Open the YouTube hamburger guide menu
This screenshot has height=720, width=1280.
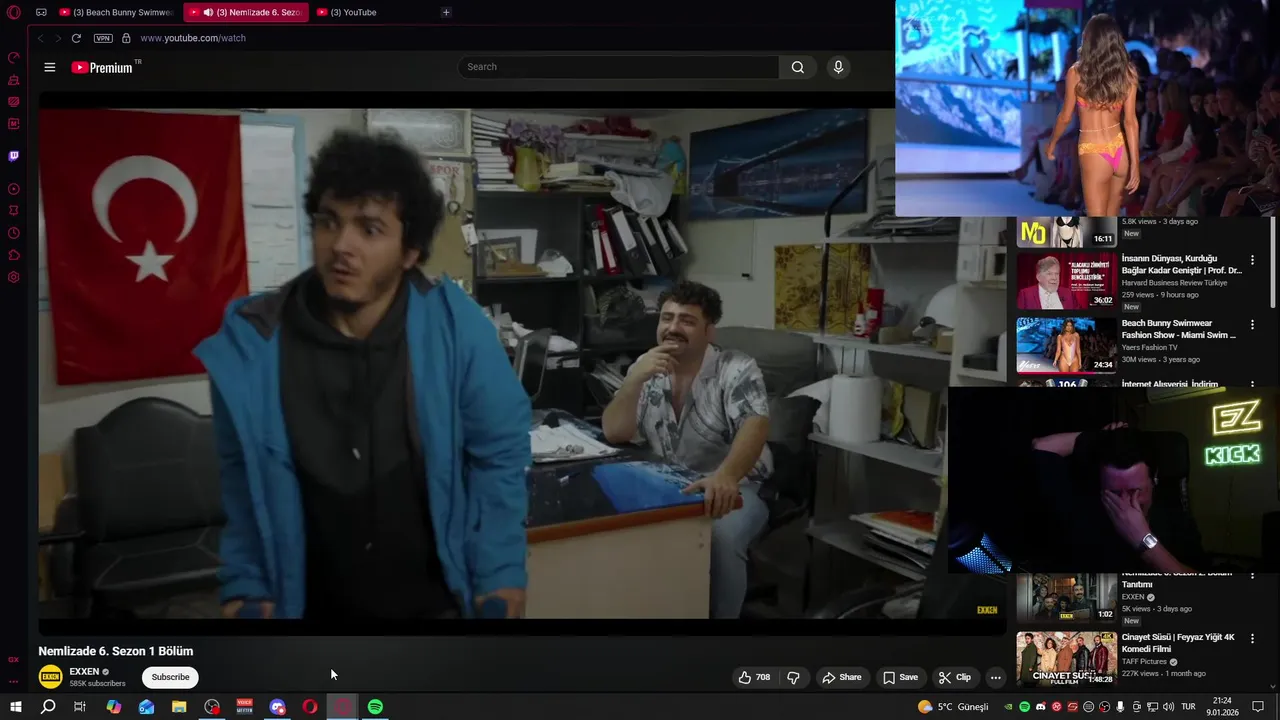[50, 67]
